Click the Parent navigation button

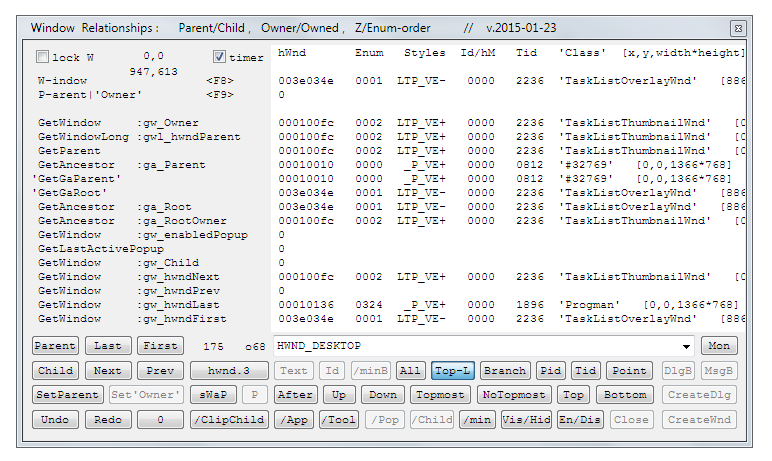(55, 346)
